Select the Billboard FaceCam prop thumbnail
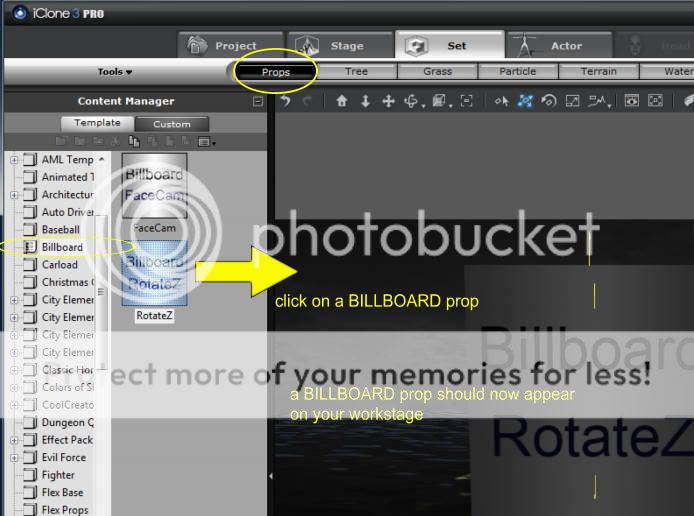Image resolution: width=694 pixels, height=516 pixels. tap(154, 185)
